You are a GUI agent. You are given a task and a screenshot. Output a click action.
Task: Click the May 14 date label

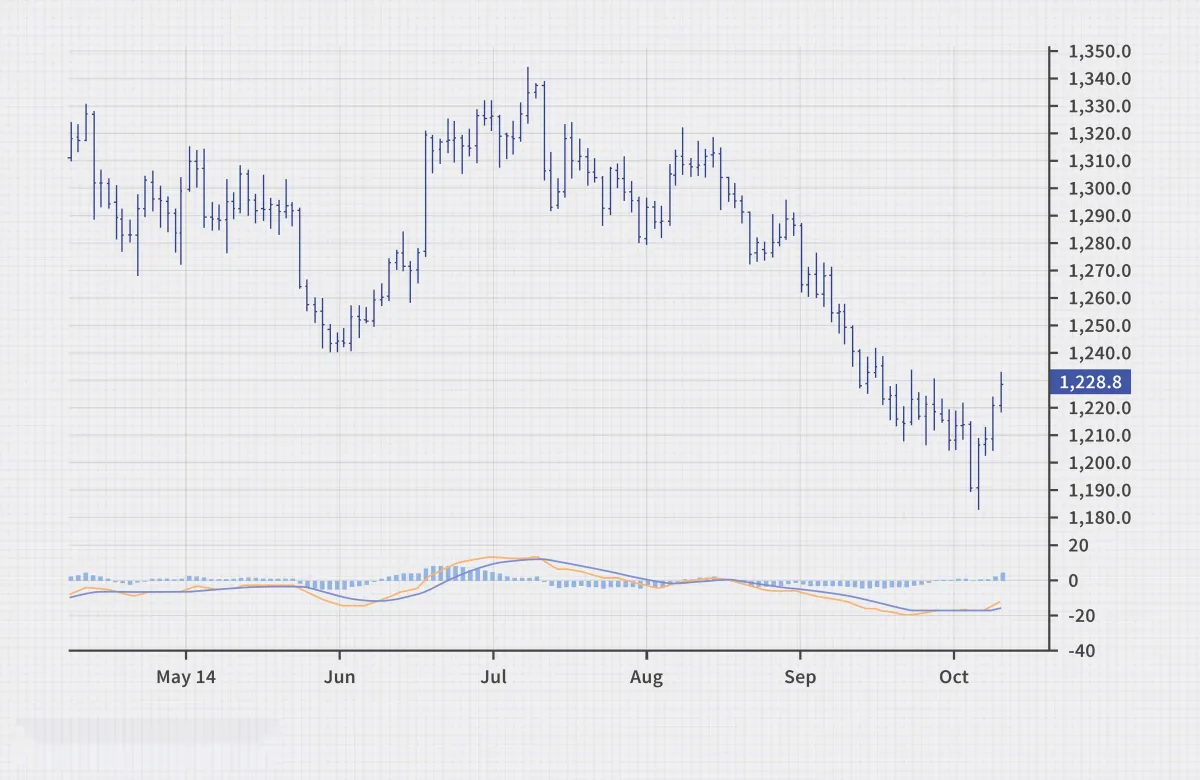[x=186, y=677]
